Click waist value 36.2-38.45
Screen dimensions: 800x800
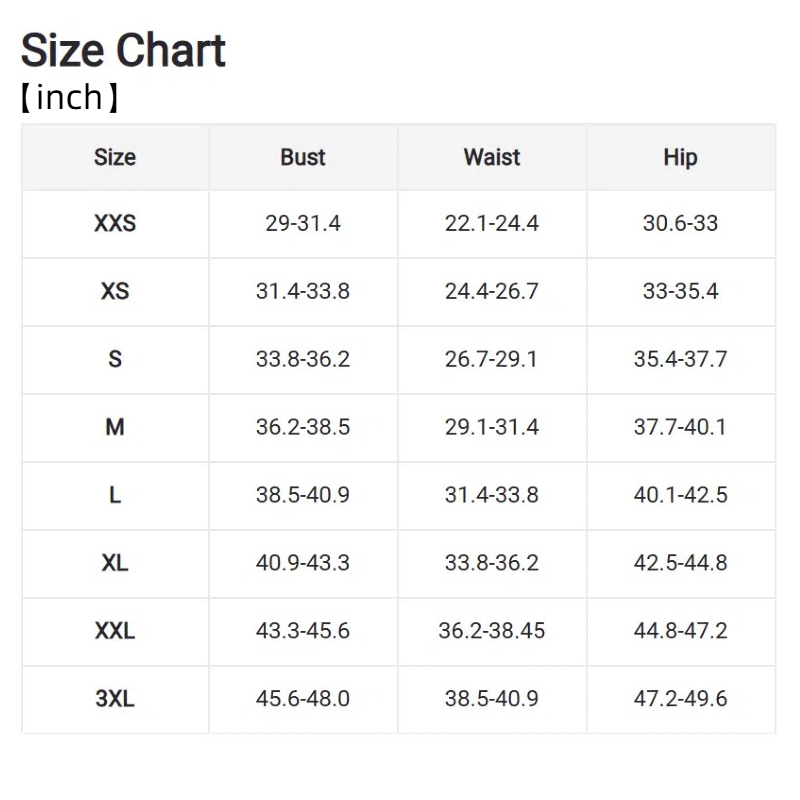492,631
